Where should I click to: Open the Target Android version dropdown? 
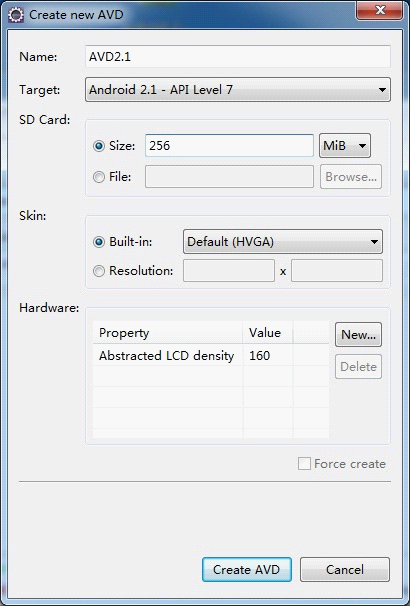(x=238, y=90)
